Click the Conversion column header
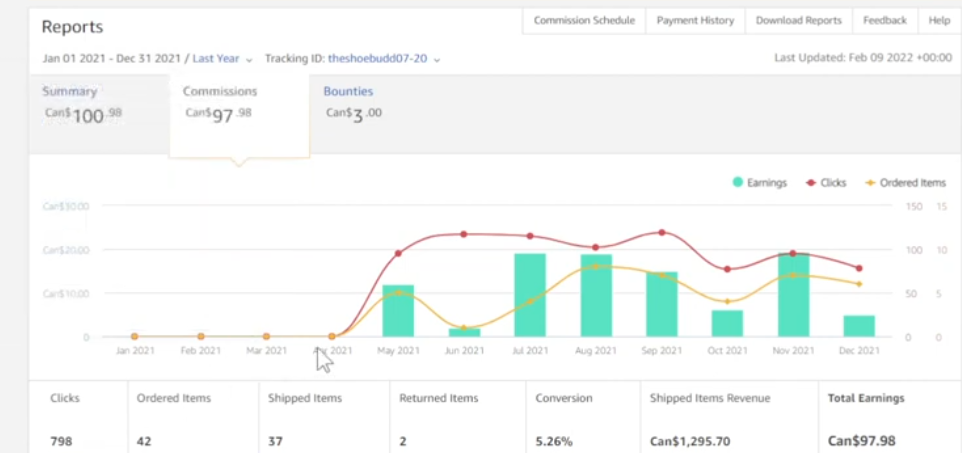This screenshot has width=962, height=453. (564, 398)
